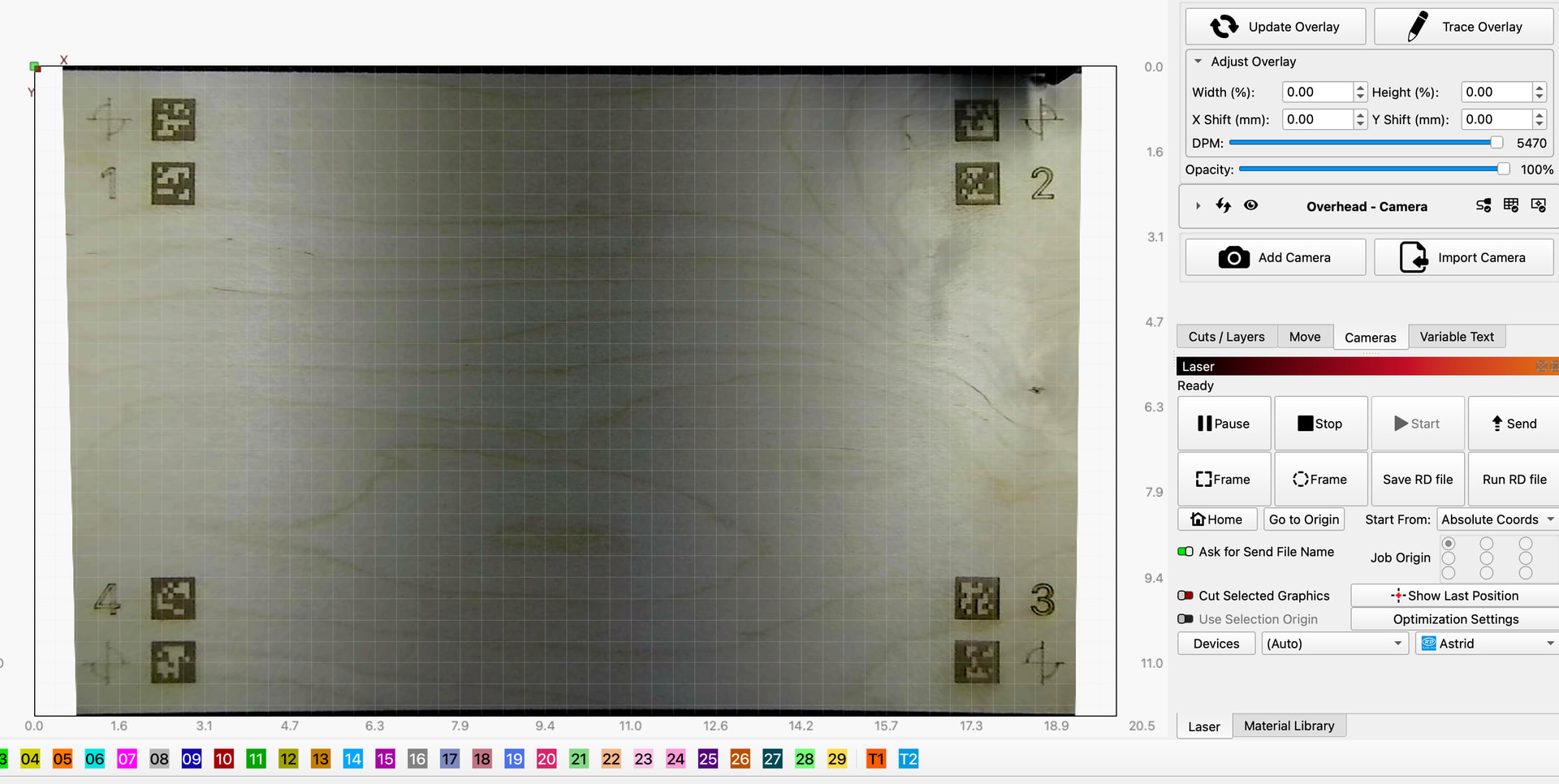Switch to the Cuts / Layers tab

[x=1227, y=337]
